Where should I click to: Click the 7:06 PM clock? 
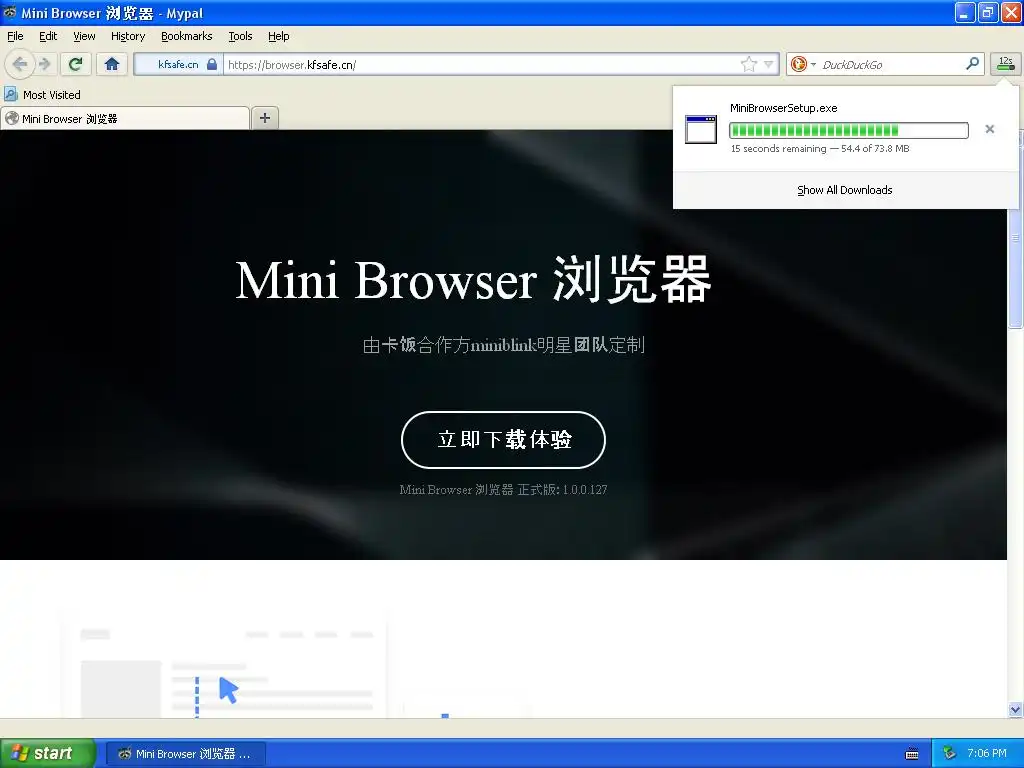987,753
